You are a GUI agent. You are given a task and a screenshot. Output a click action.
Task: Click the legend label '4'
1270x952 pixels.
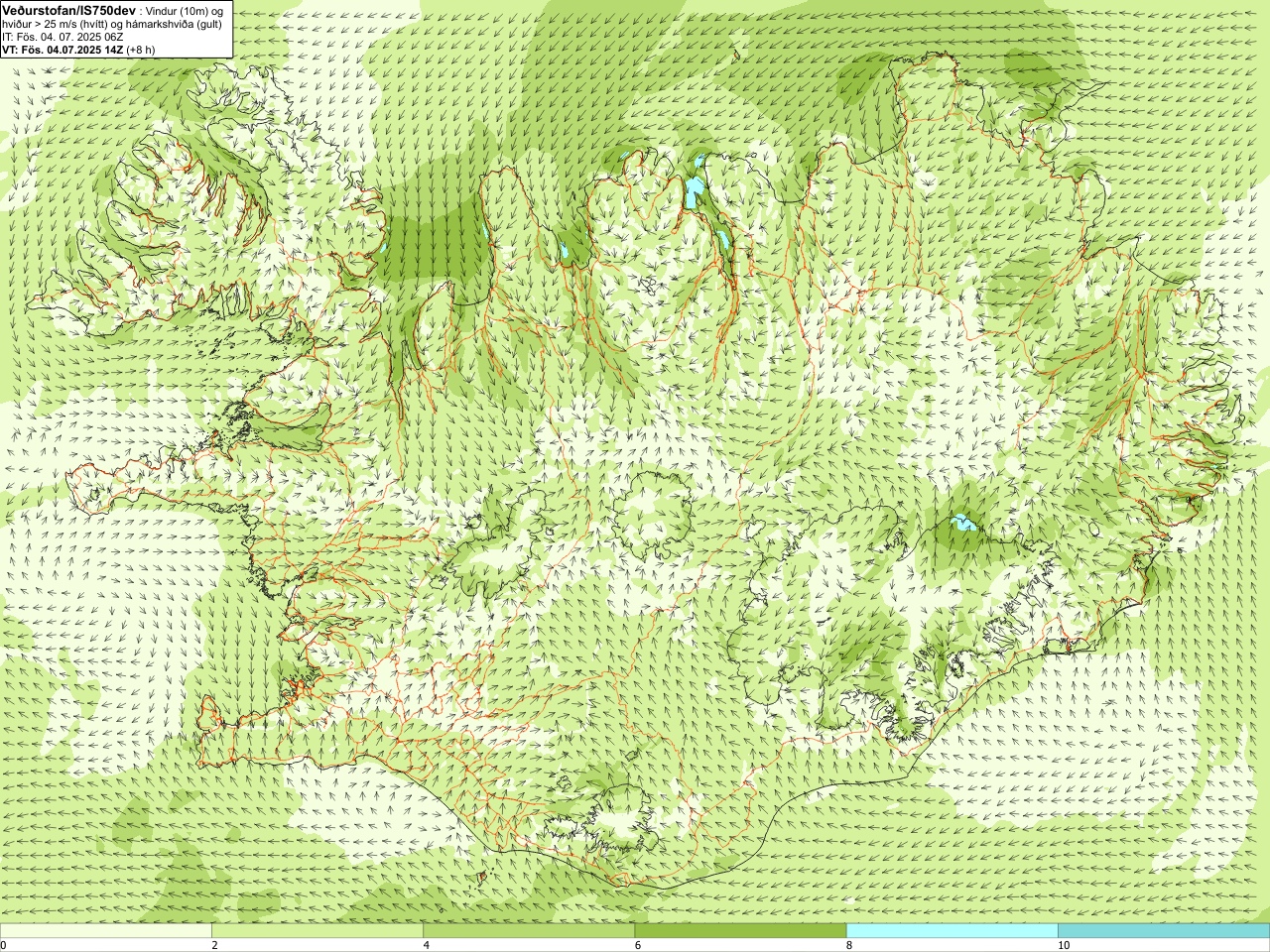click(427, 945)
